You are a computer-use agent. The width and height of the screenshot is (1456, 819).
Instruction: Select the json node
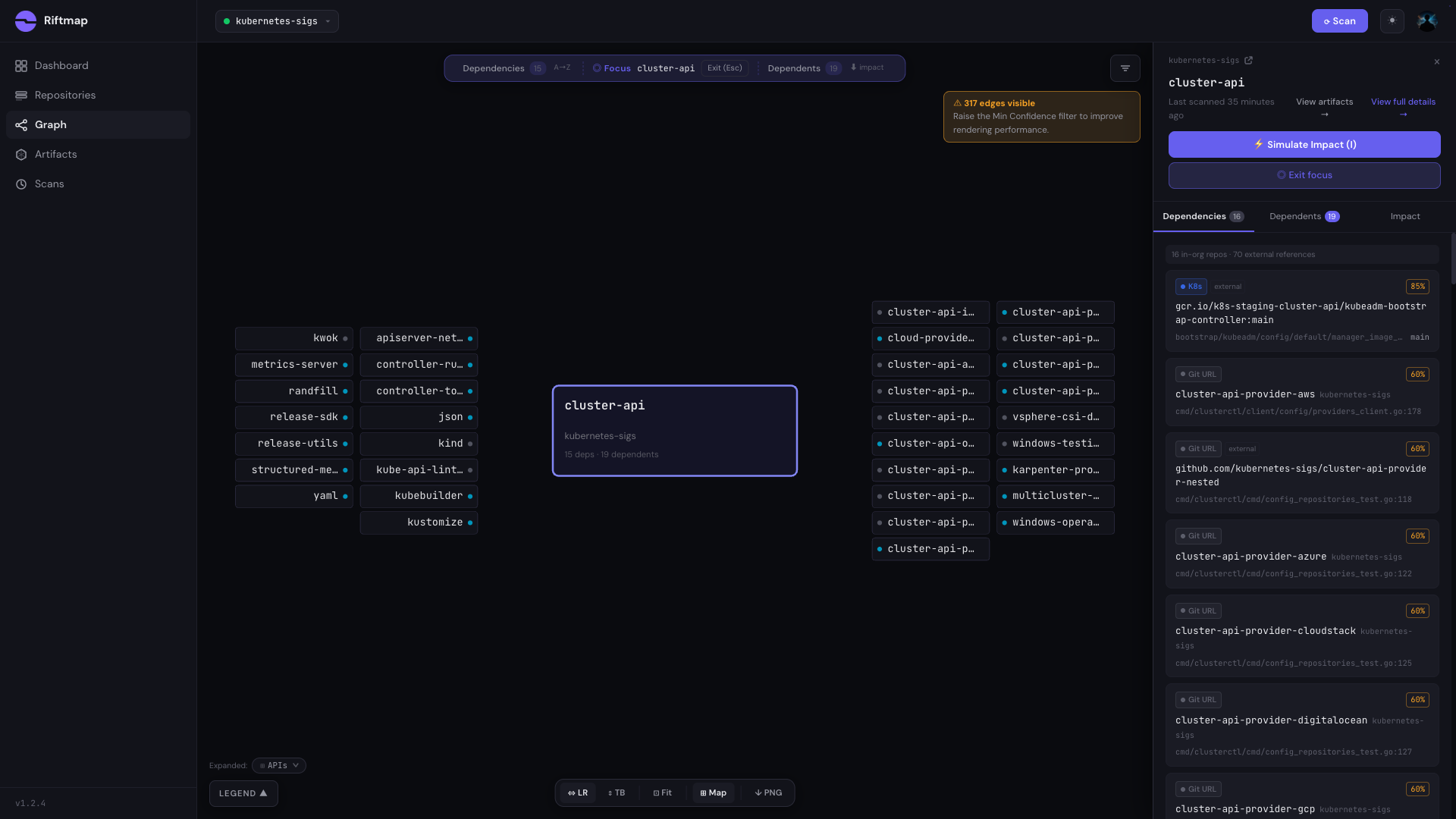point(419,417)
